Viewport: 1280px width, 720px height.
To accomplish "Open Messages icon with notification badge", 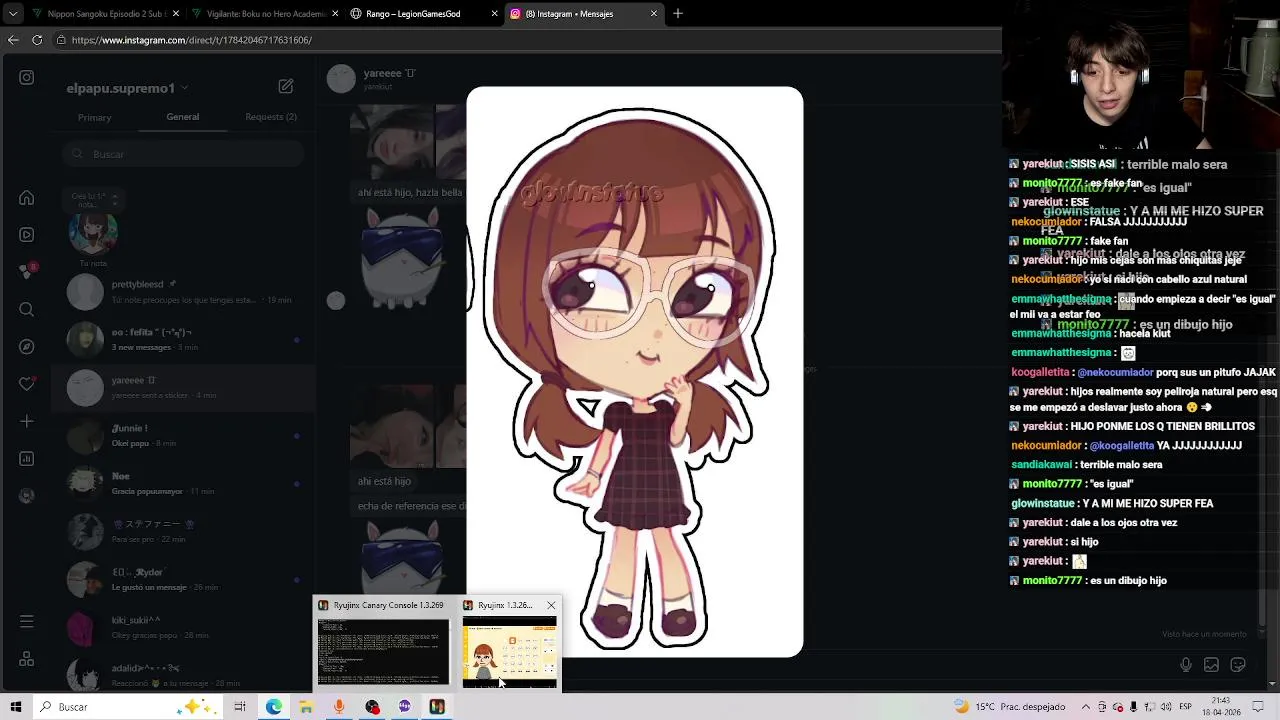I will [x=27, y=271].
